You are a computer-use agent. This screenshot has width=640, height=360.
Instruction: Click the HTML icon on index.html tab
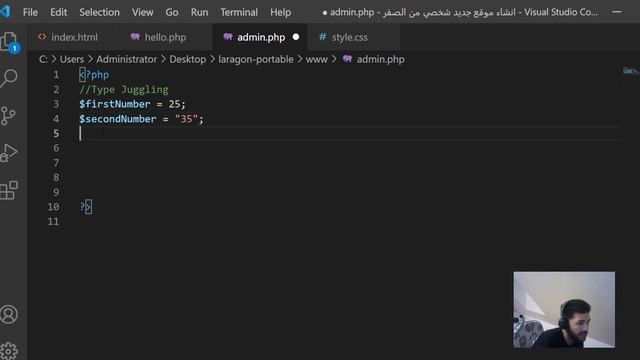click(x=42, y=37)
